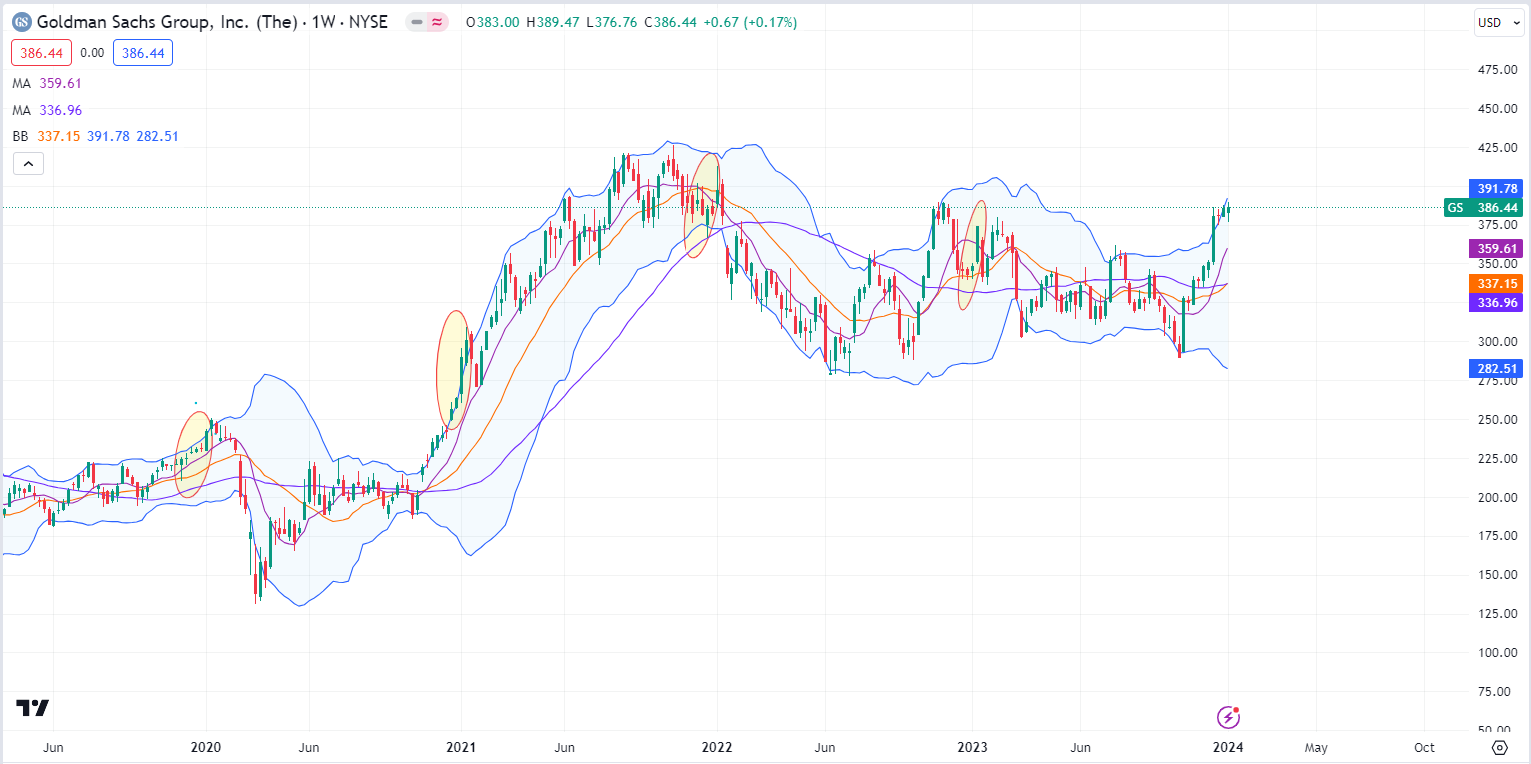
Task: Click the 2021 time axis label
Action: point(461,747)
